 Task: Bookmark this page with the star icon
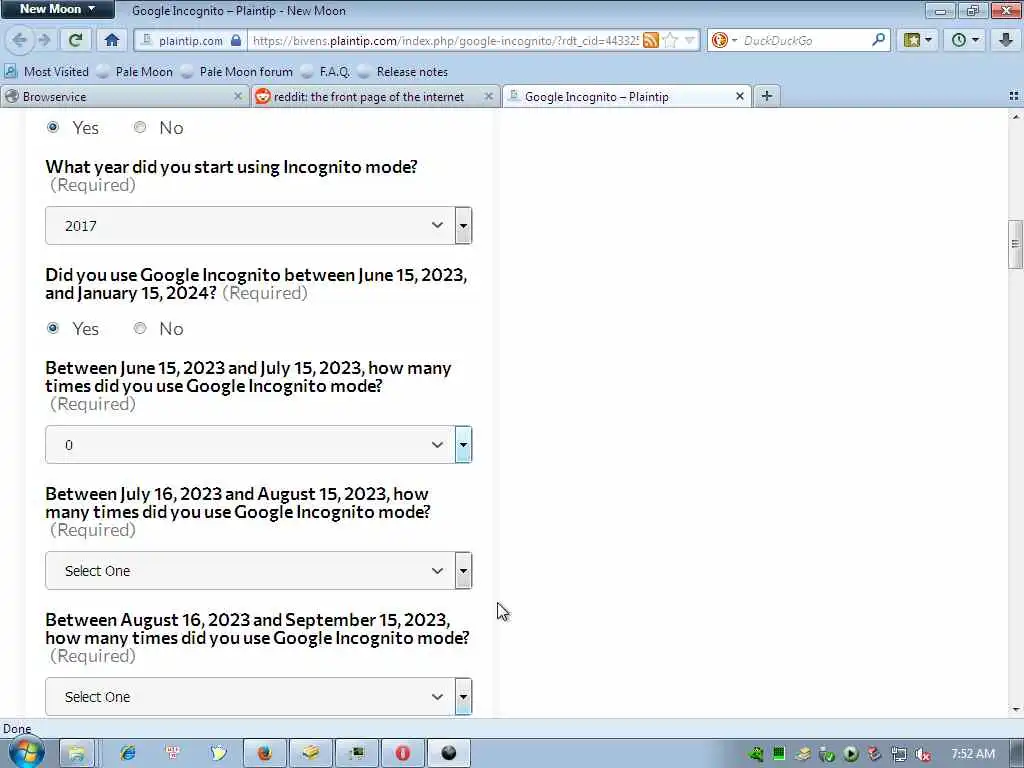(670, 40)
